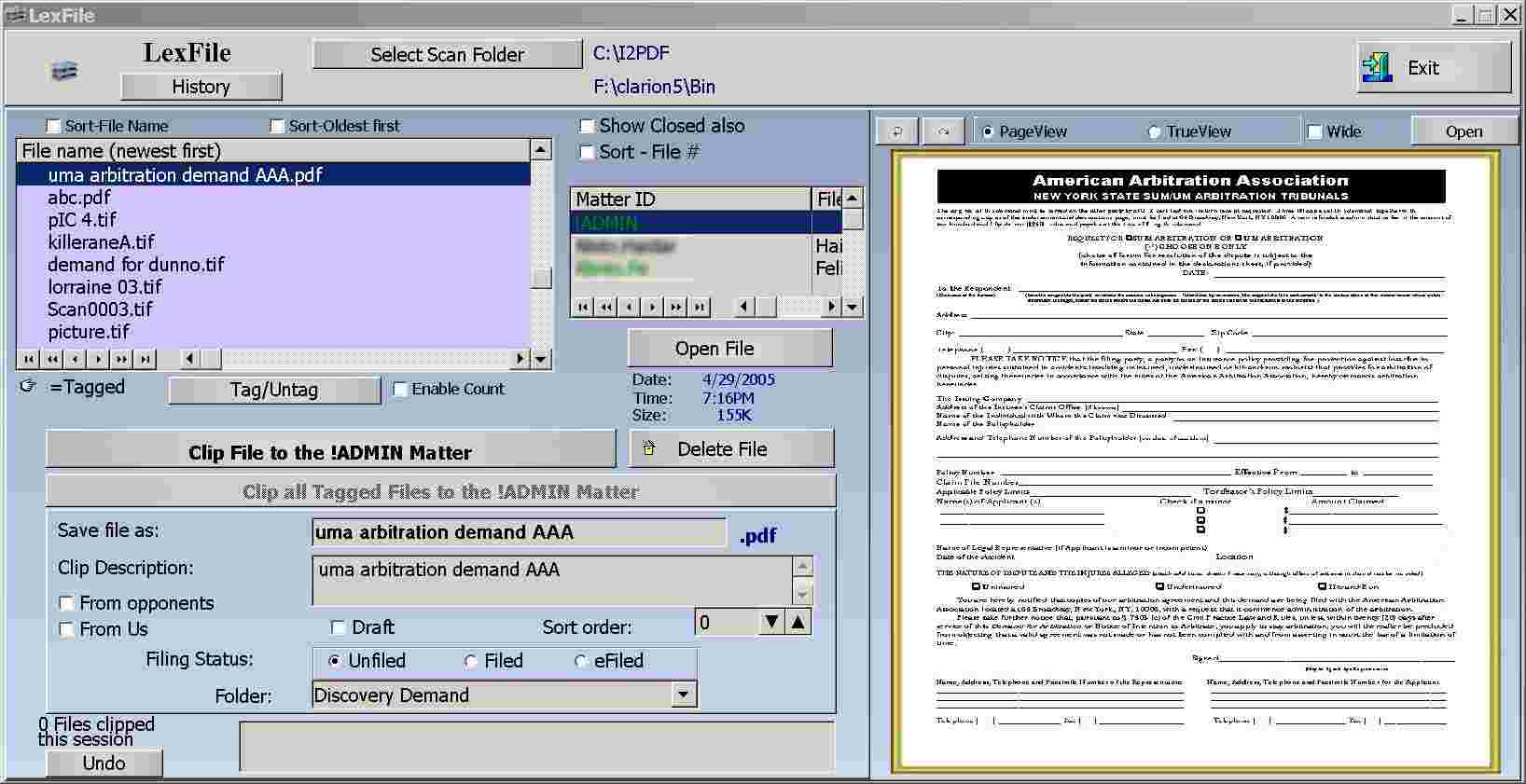Click the LexFile stacked-files logo icon
Screen dimensions: 1526x784
[x=64, y=71]
